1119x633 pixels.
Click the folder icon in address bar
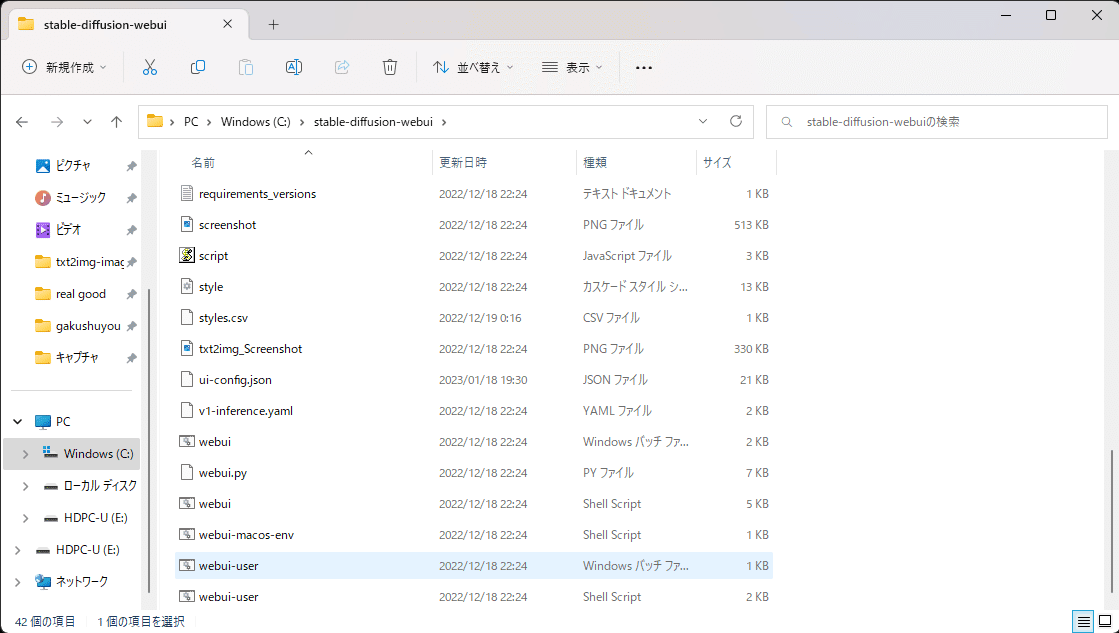pyautogui.click(x=155, y=121)
